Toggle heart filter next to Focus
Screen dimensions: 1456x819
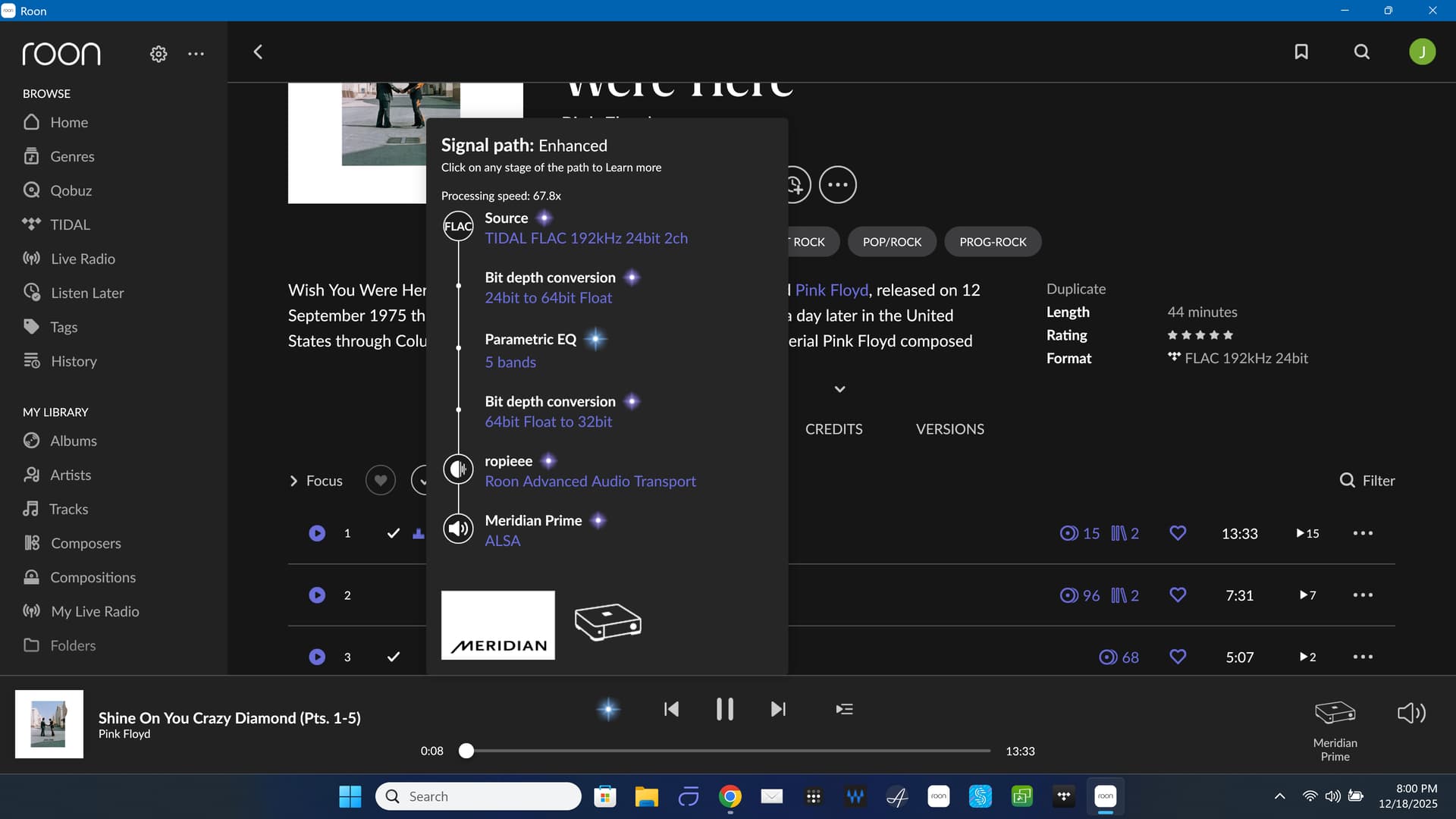381,481
